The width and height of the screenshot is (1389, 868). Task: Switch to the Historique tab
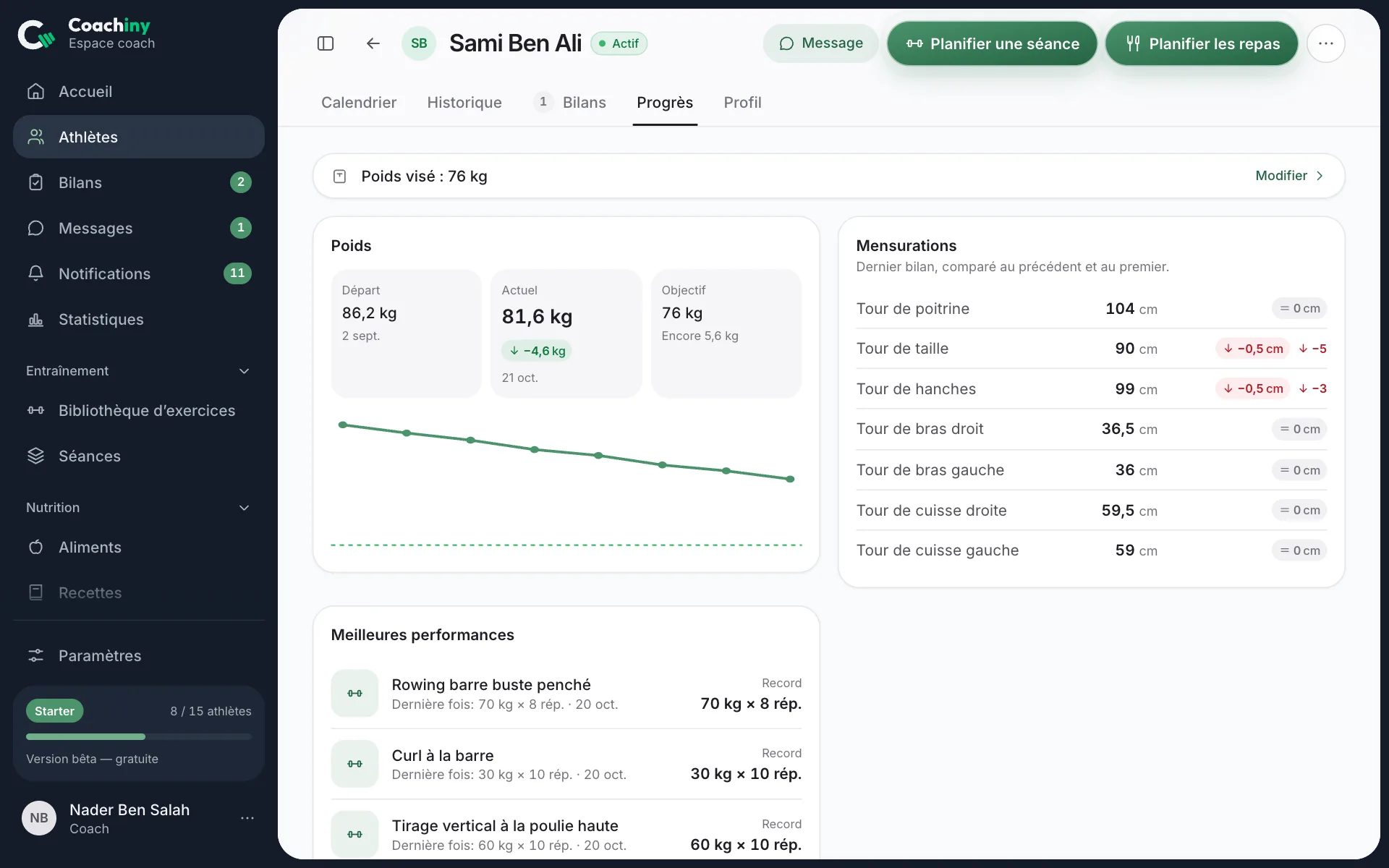pos(464,103)
